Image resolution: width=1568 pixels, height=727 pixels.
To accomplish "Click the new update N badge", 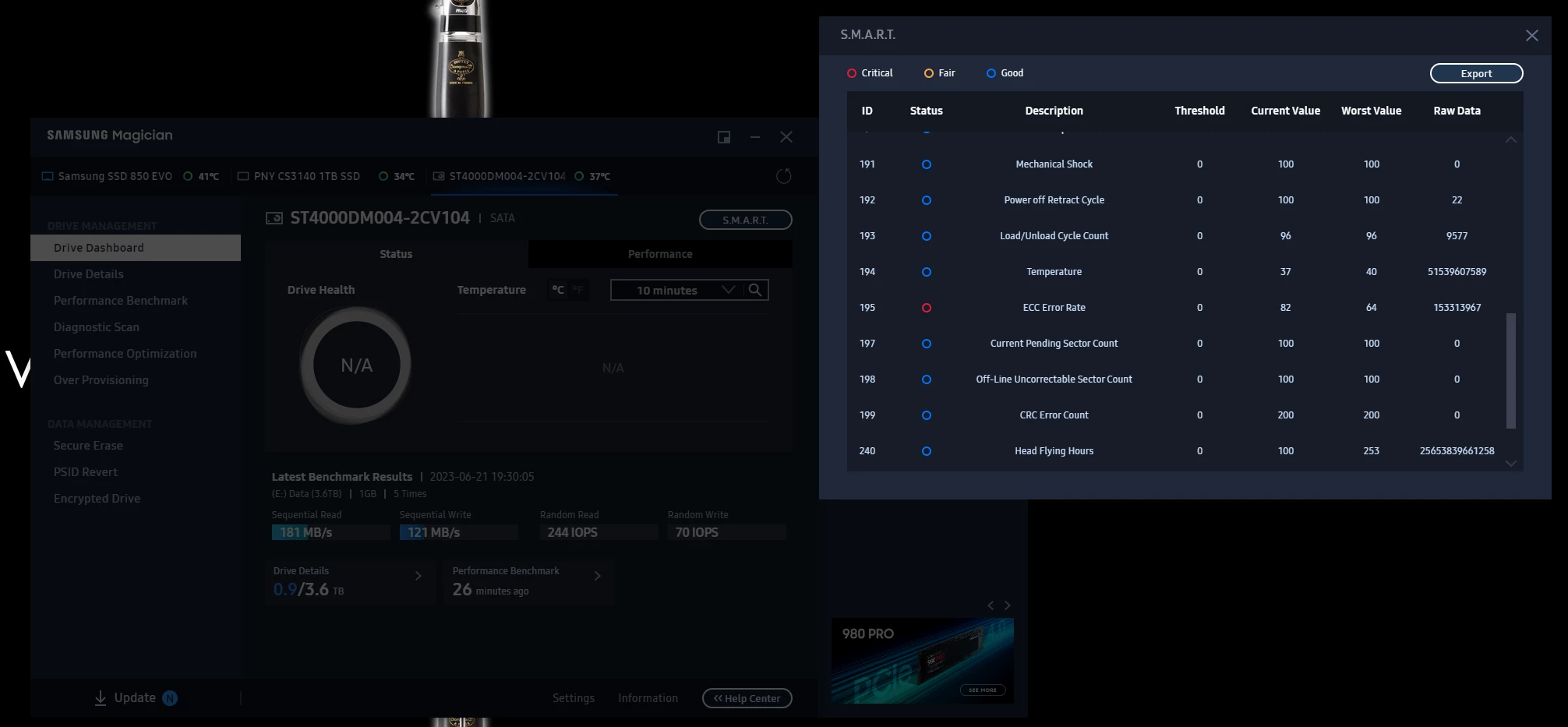I will tap(170, 698).
